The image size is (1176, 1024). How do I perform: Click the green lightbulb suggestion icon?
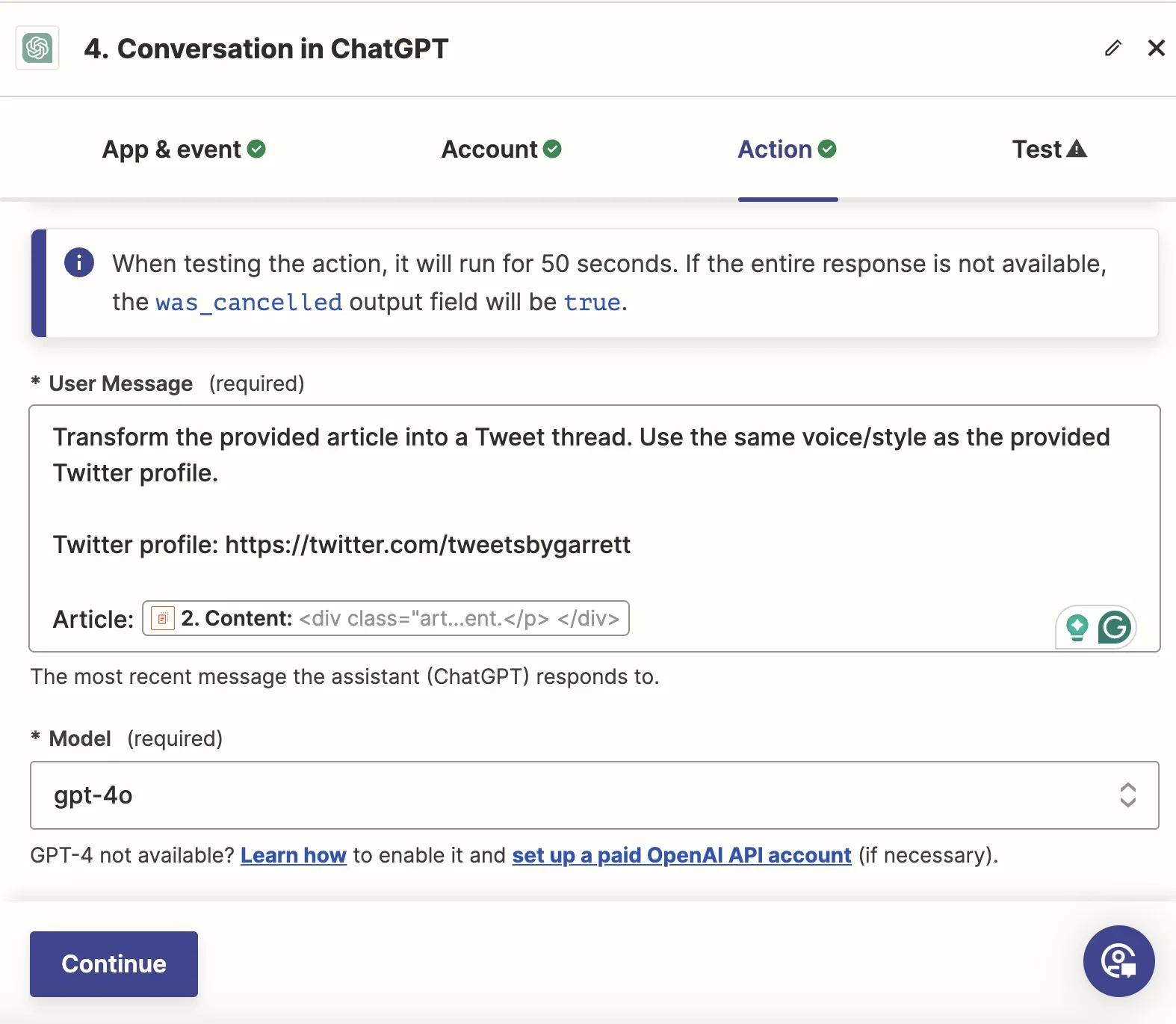pos(1077,627)
